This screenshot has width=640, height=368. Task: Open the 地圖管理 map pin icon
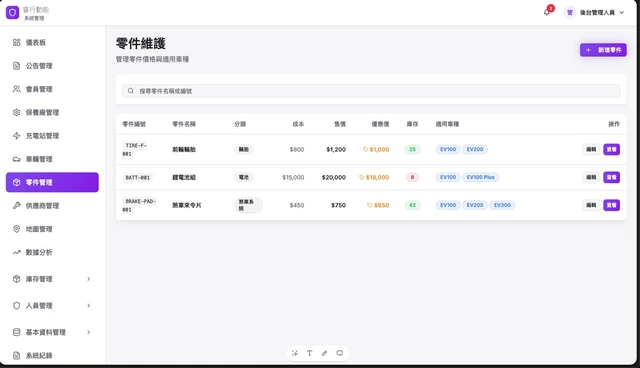click(x=16, y=229)
